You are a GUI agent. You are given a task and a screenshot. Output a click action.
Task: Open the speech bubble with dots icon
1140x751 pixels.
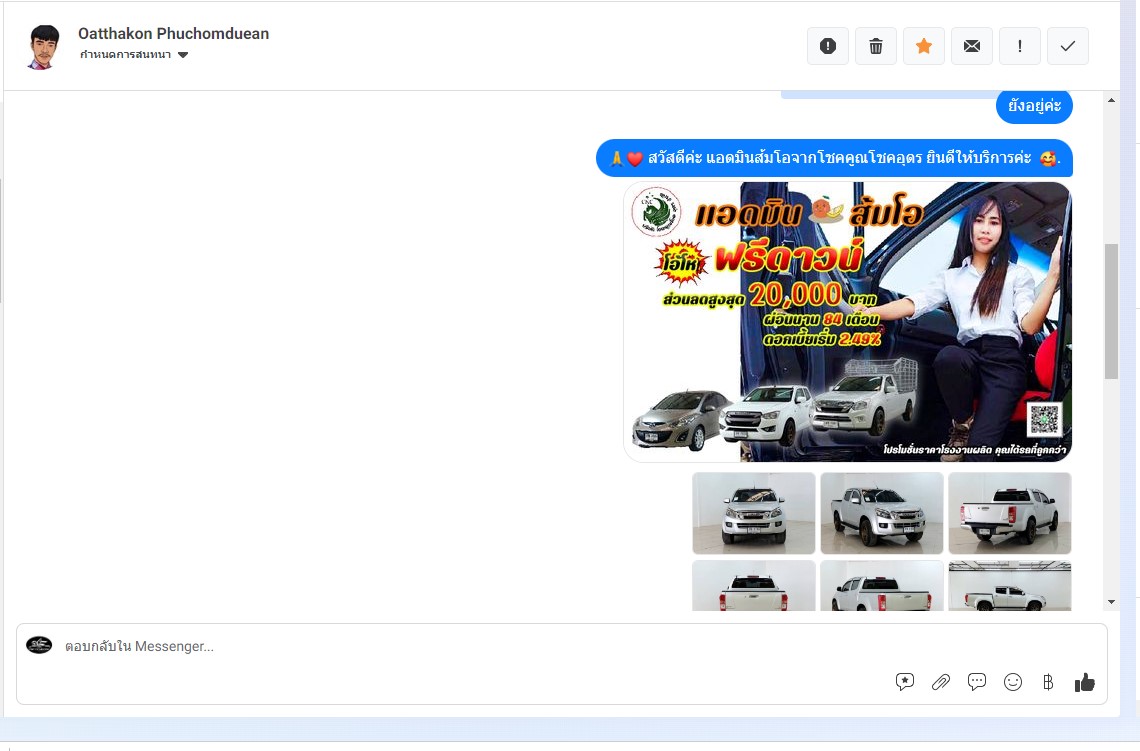(977, 682)
